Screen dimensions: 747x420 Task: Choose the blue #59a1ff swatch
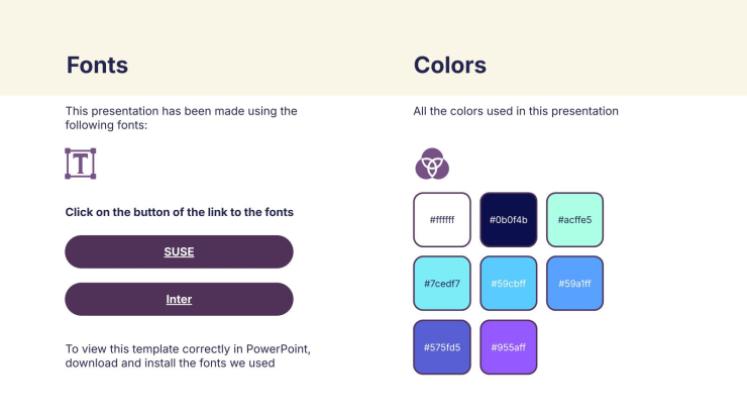point(575,283)
